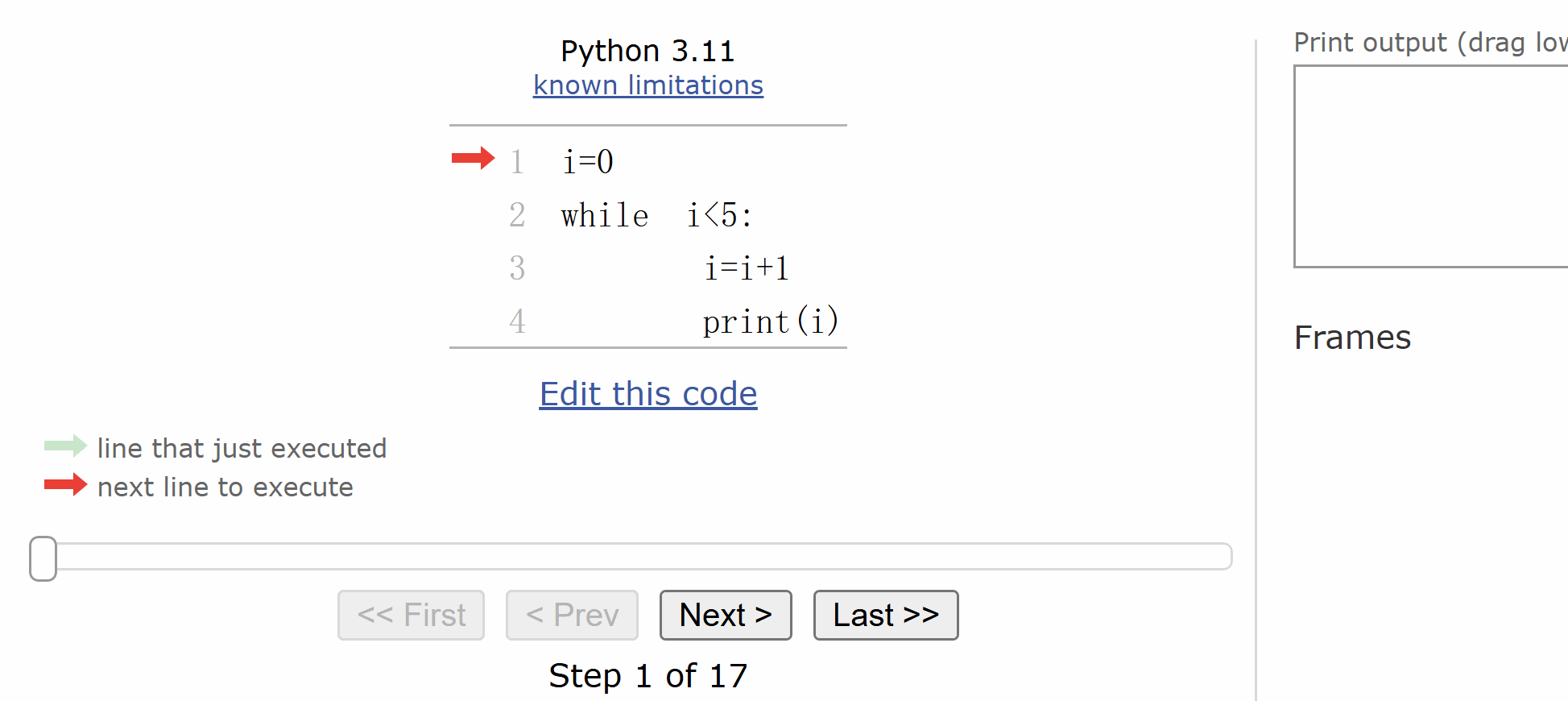Step back using the Prev button

point(572,616)
